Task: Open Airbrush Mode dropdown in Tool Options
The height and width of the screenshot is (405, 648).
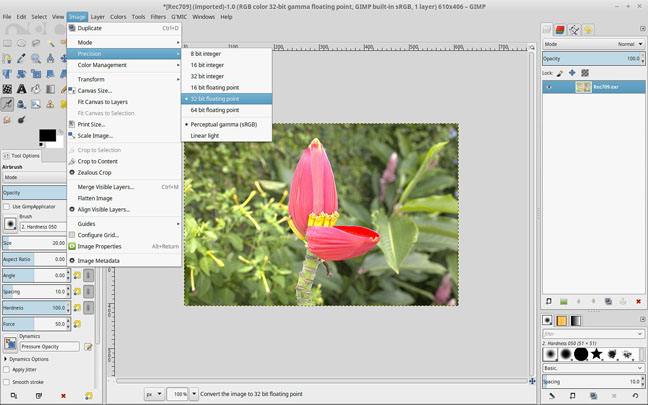Action: pos(34,177)
